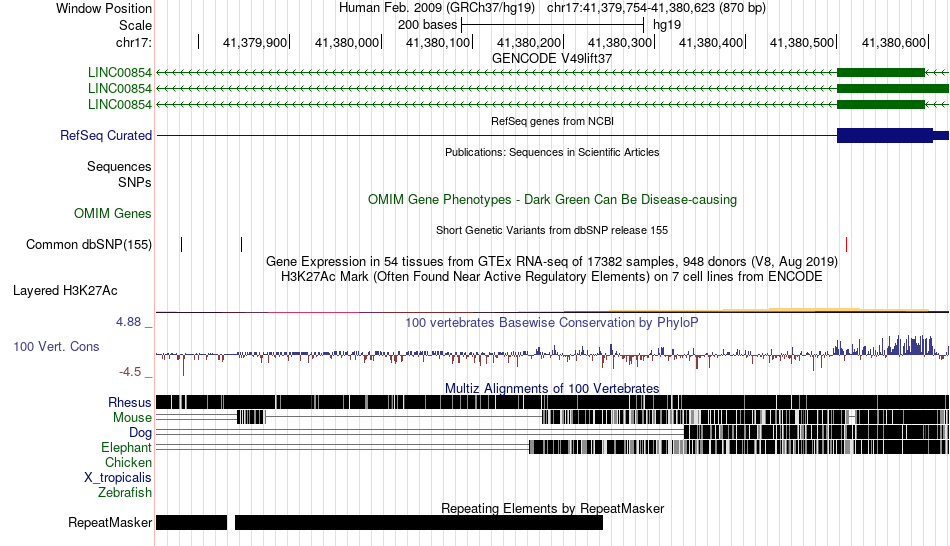Click the Dog alignment block
Image resolution: width=950 pixels, height=546 pixels.
coord(816,432)
